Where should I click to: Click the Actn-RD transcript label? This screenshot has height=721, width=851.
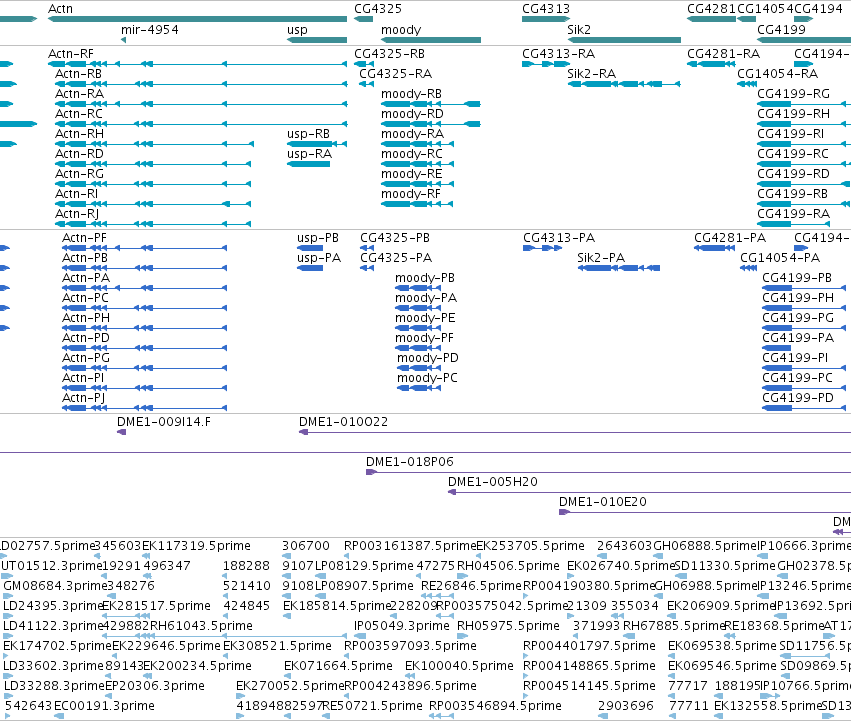(x=79, y=154)
